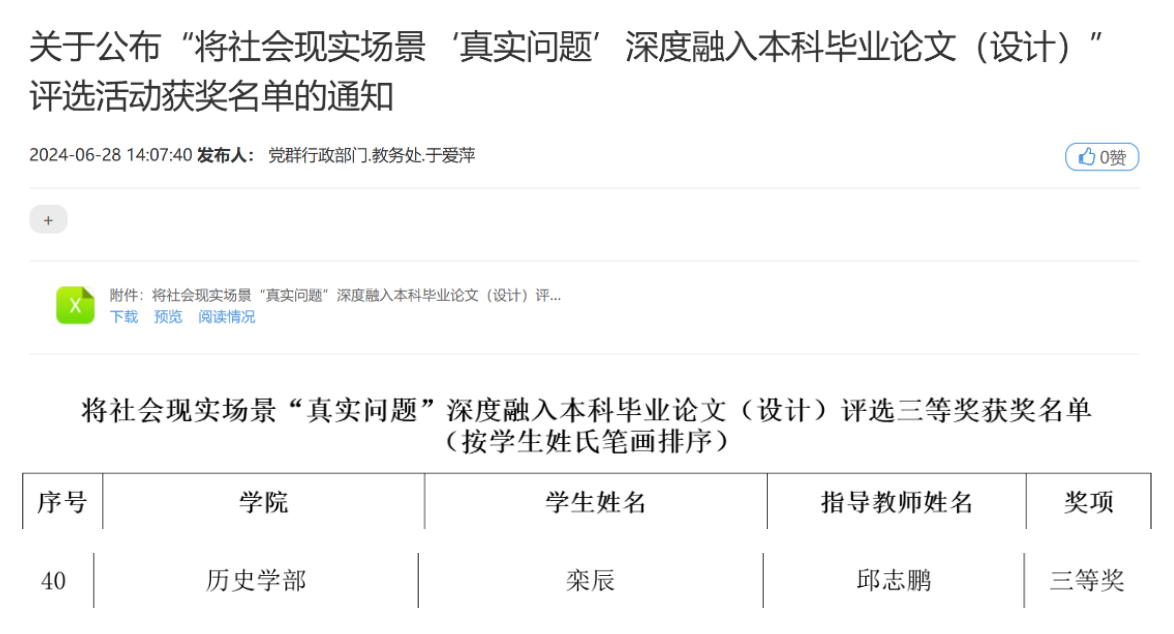Click the teacher name cell 邱志鹏
Image resolution: width=1174 pixels, height=634 pixels.
coord(893,580)
